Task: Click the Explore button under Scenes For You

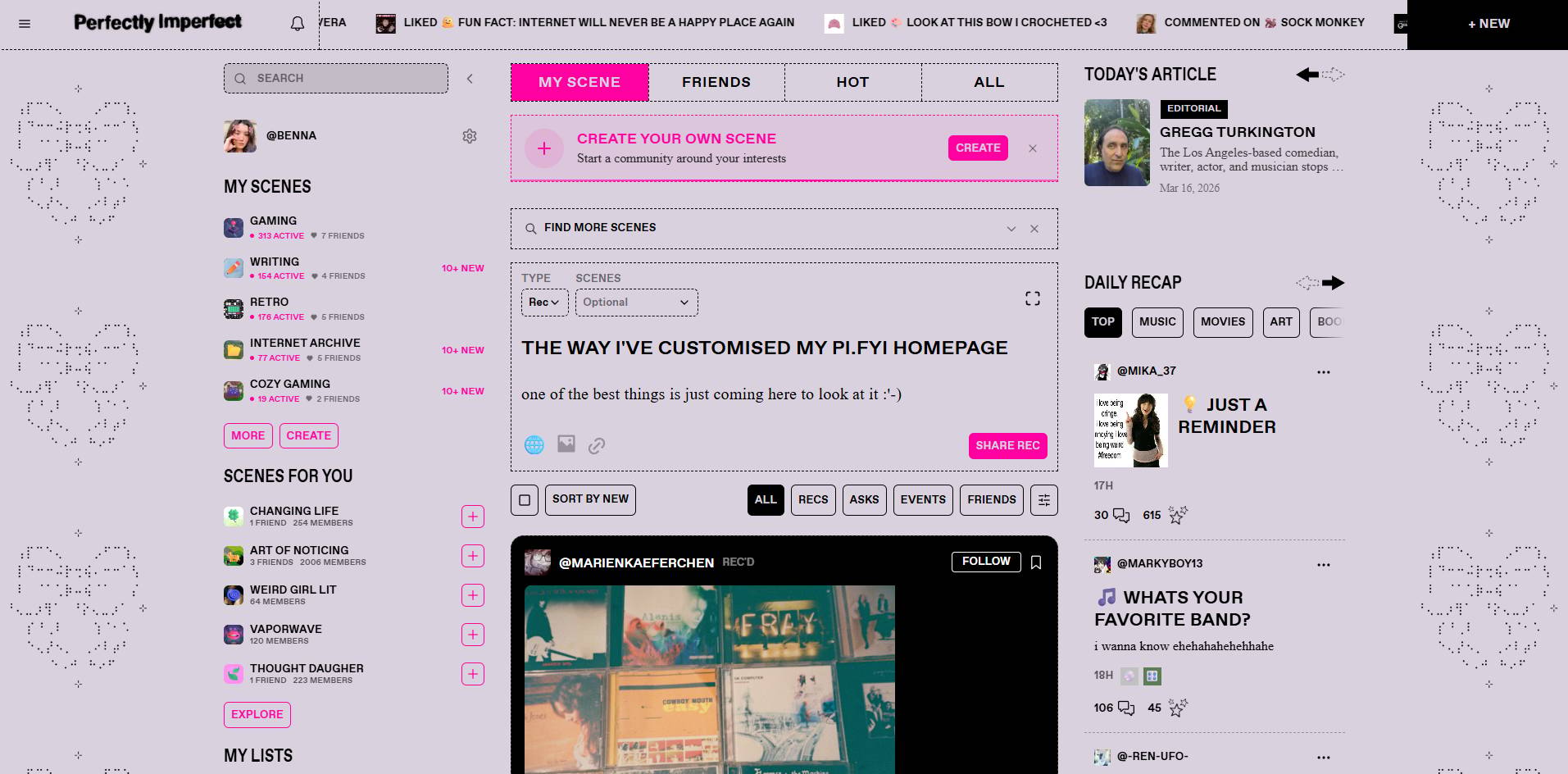Action: click(x=257, y=714)
